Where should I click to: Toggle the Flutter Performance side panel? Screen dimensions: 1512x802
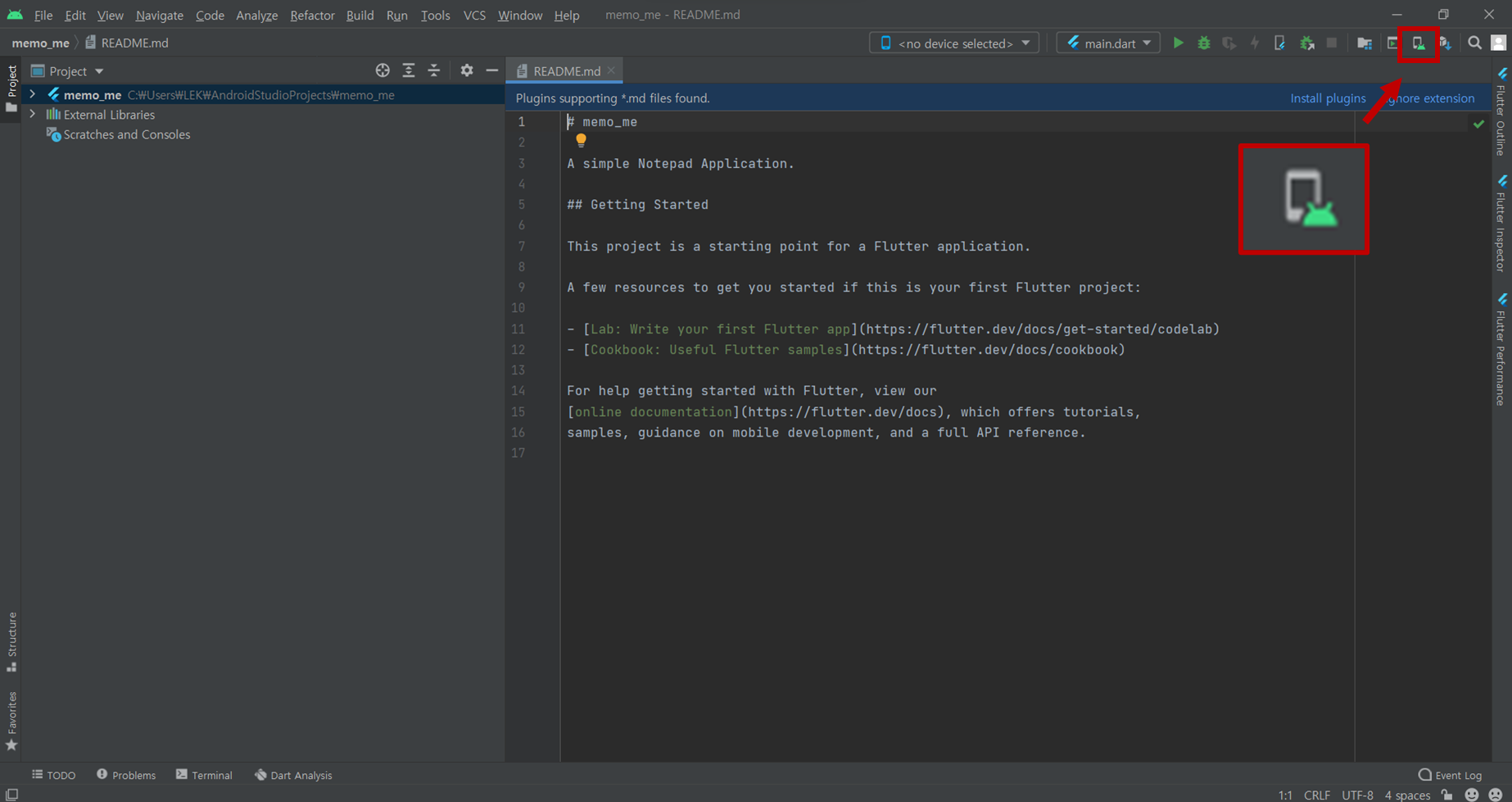[1501, 349]
